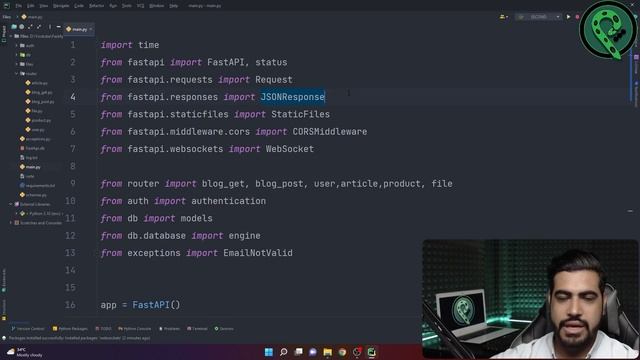Collapse the project root folder

click(11, 36)
